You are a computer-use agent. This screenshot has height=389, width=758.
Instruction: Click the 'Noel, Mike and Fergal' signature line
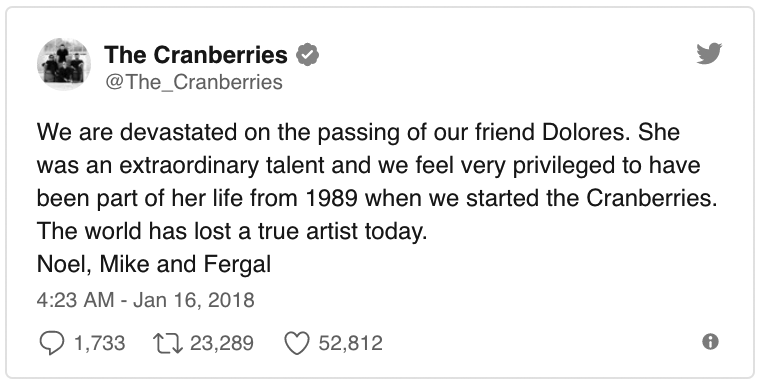click(x=154, y=264)
